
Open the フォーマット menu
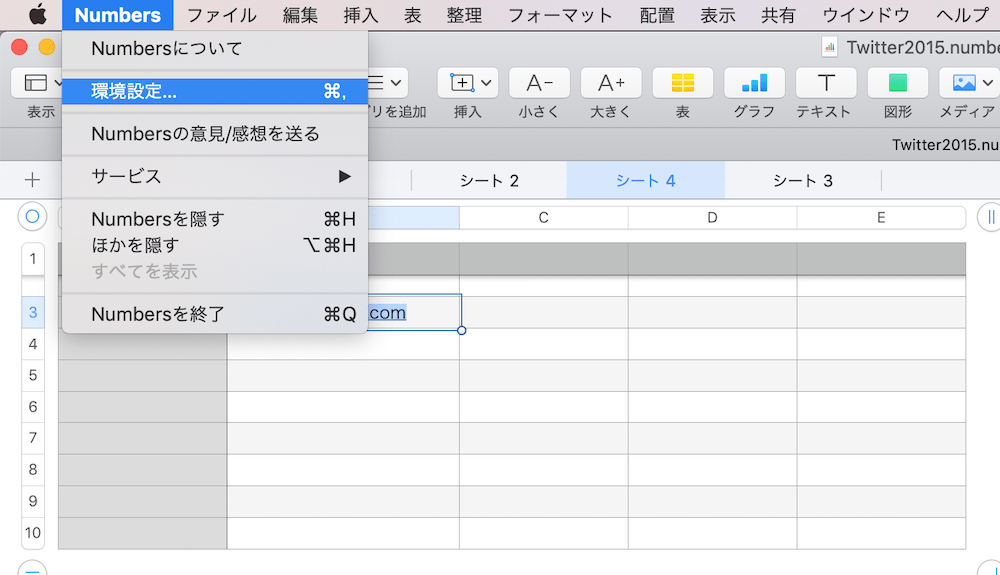(560, 15)
